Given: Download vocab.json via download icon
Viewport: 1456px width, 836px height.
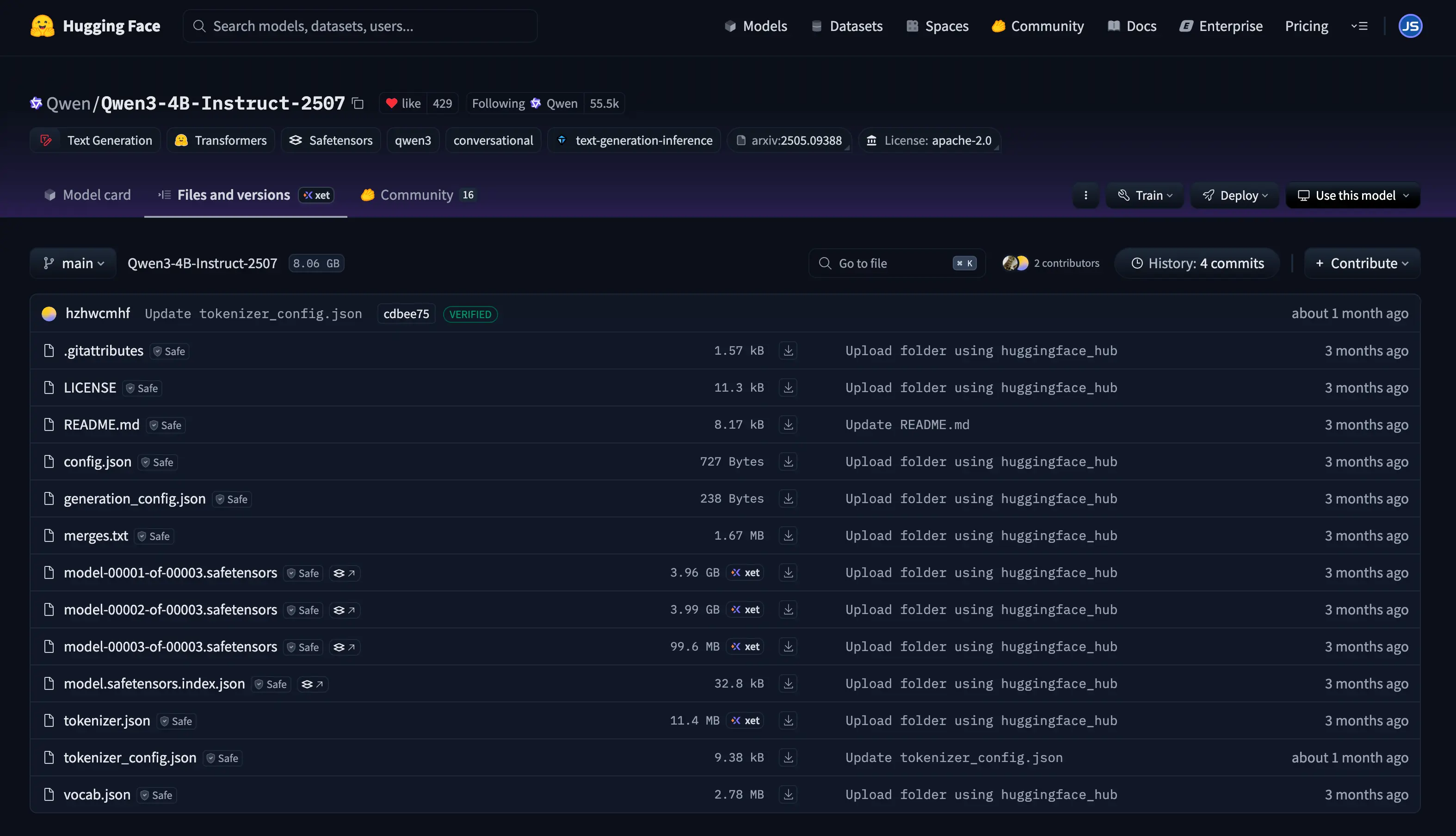Looking at the screenshot, I should coord(788,795).
